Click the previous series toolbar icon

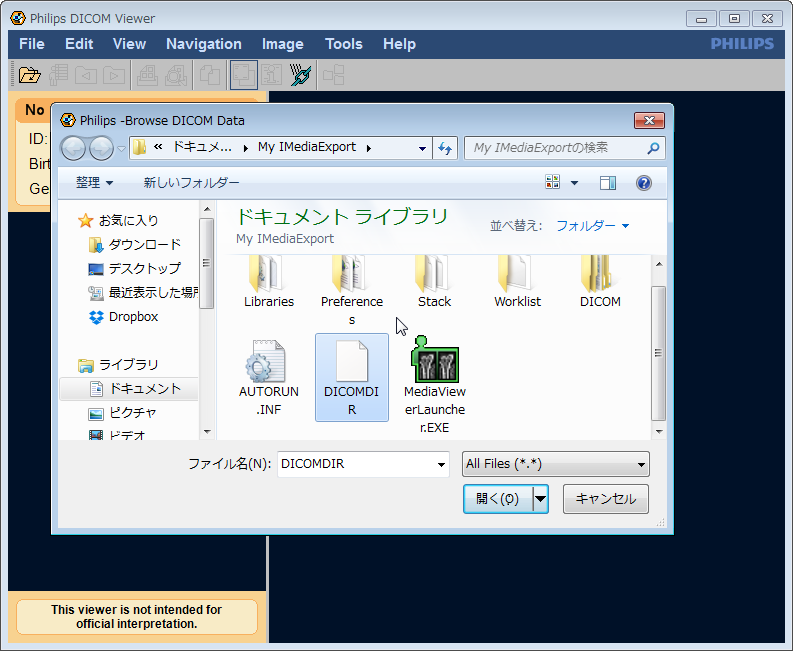click(86, 75)
